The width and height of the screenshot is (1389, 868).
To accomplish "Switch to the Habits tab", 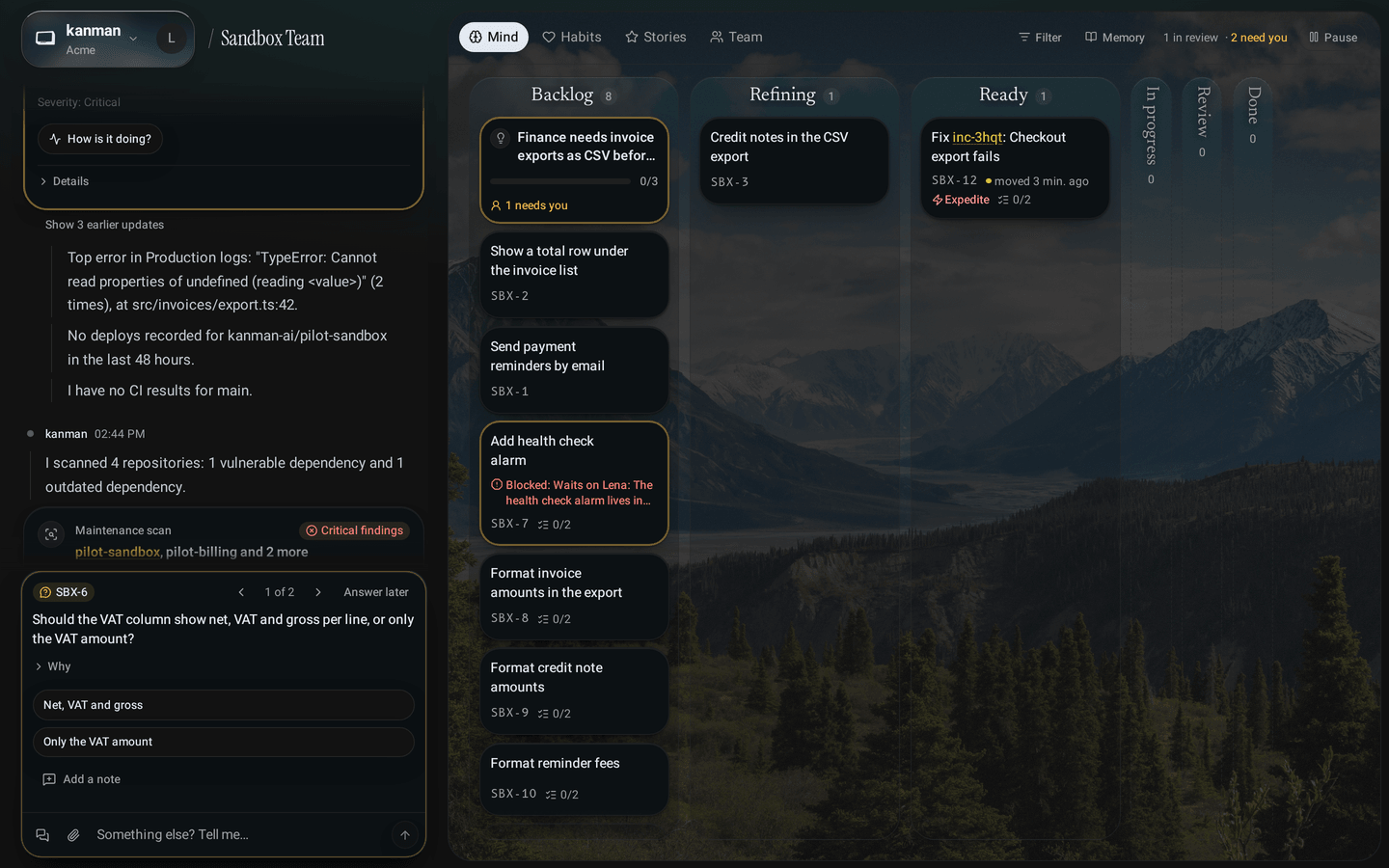I will (x=572, y=37).
